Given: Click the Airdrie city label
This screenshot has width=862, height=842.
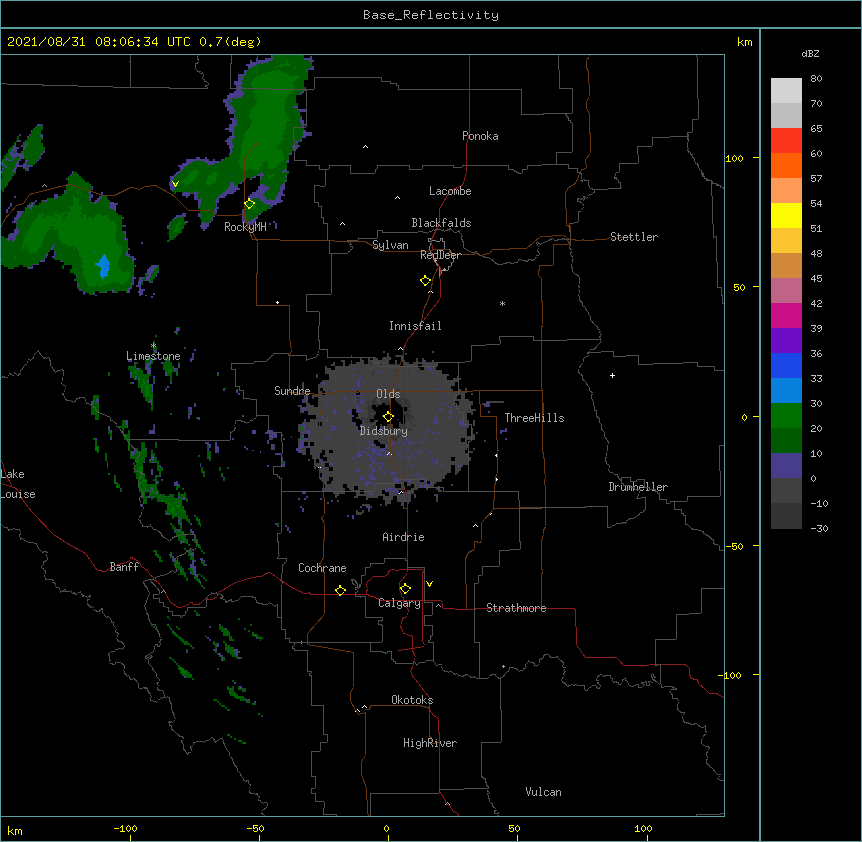Looking at the screenshot, I should pyautogui.click(x=404, y=537).
